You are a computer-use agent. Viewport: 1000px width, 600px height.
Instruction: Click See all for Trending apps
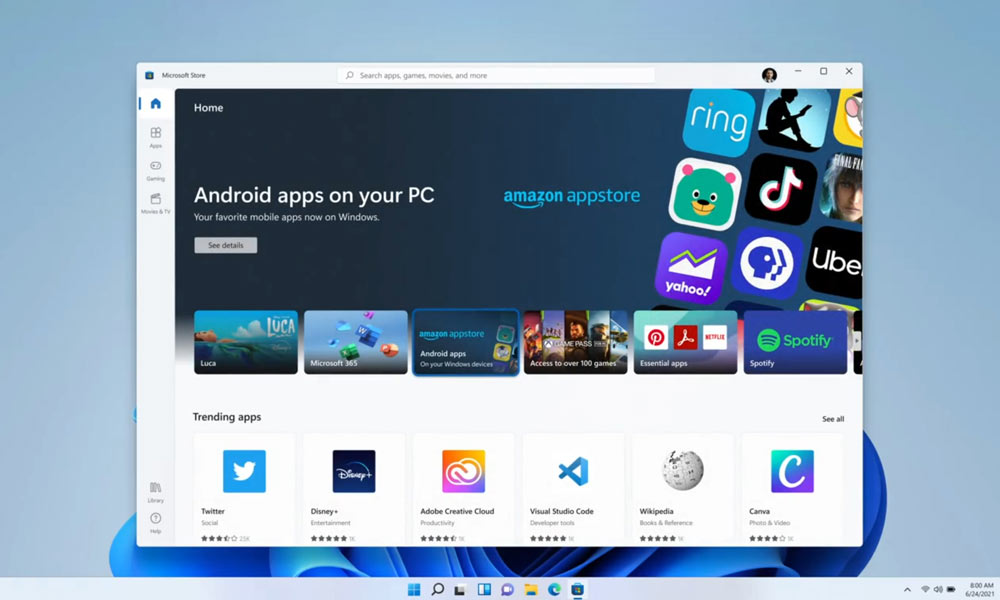833,419
